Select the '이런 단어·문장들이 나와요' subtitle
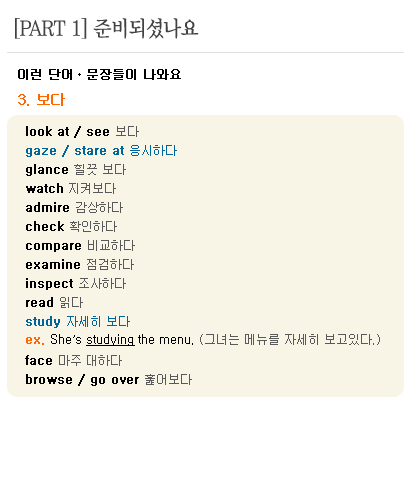The width and height of the screenshot is (410, 480). pyautogui.click(x=99, y=74)
